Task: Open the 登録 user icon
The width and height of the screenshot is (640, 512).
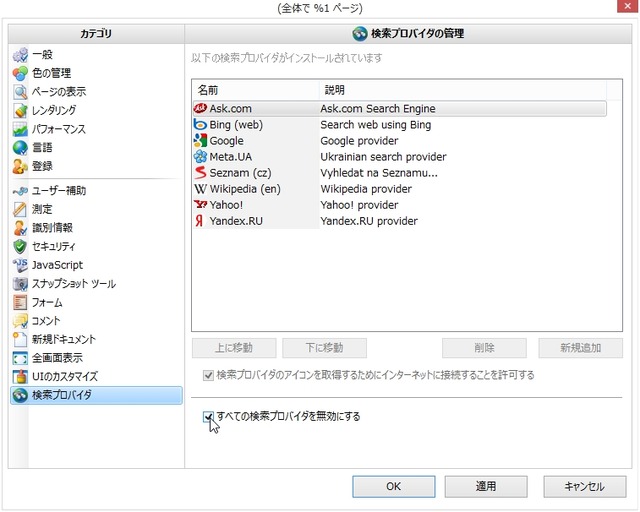Action: (20, 167)
